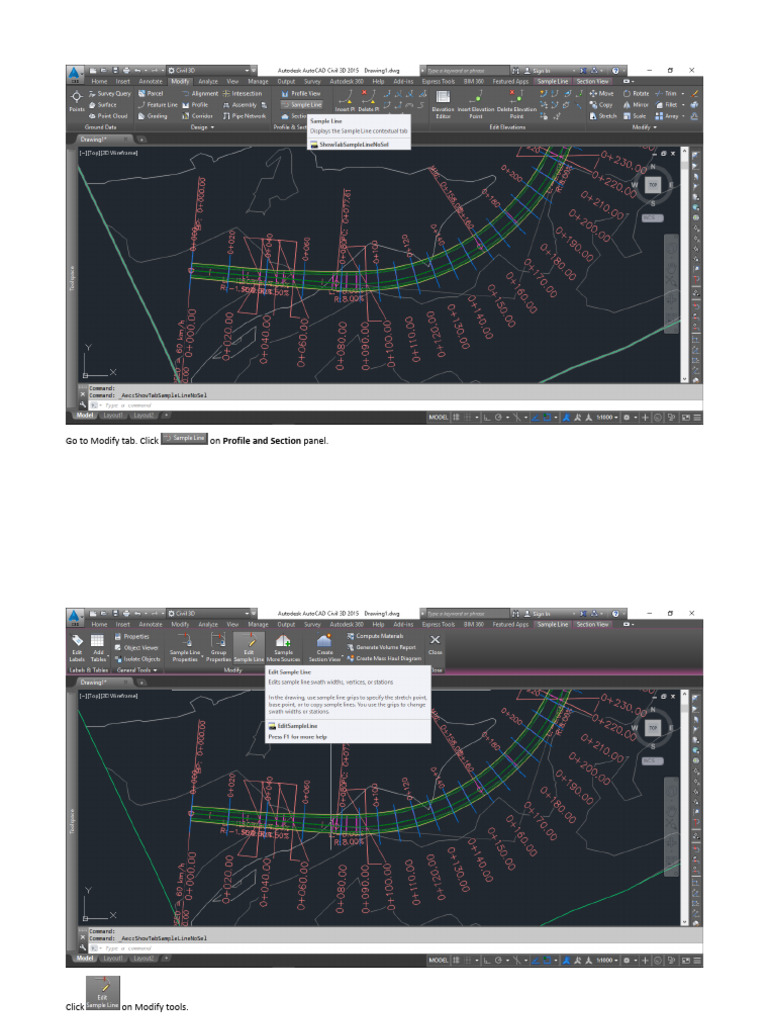Toggle MODEL space button in lower screenshot
Viewport: 768px width, 1024px height.
[438, 960]
